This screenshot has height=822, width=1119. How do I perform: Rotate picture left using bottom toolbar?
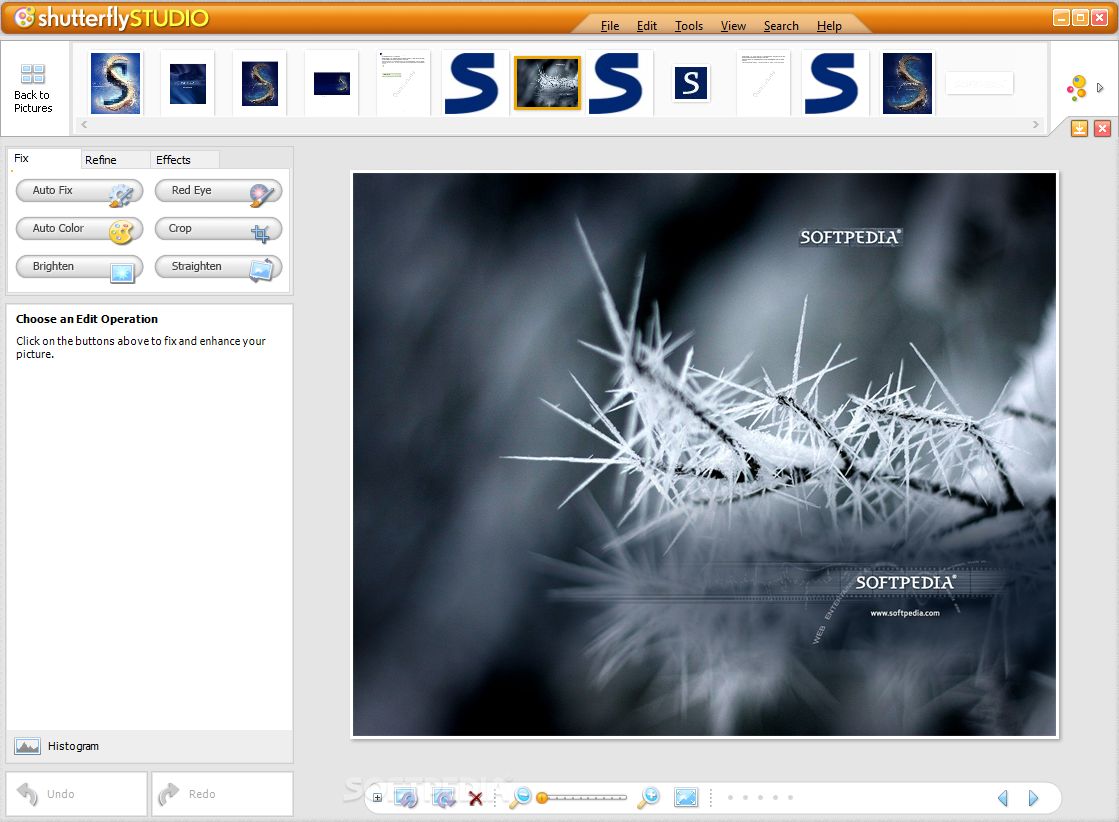[x=406, y=798]
